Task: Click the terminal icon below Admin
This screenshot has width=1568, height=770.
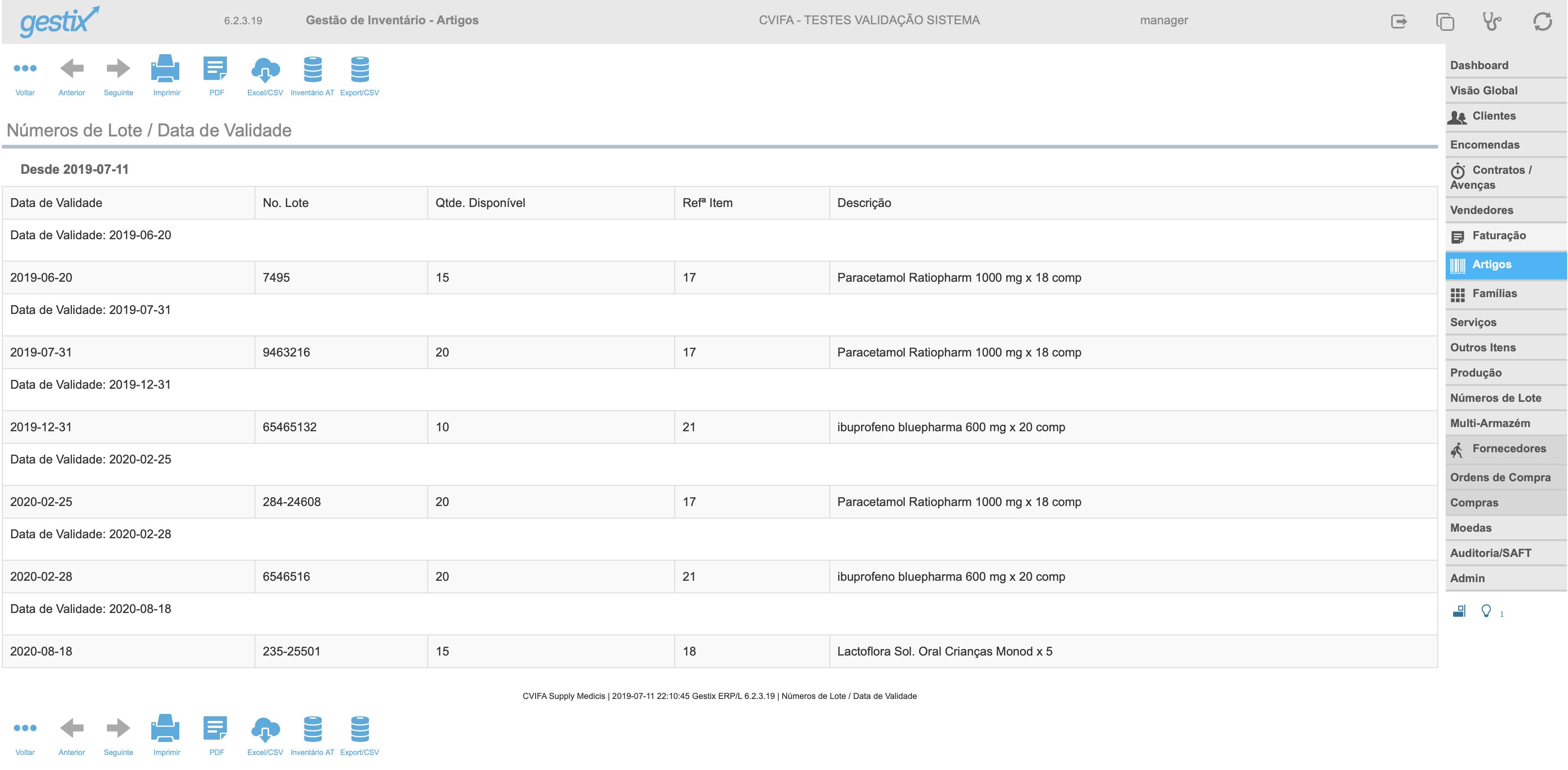Action: click(1459, 611)
